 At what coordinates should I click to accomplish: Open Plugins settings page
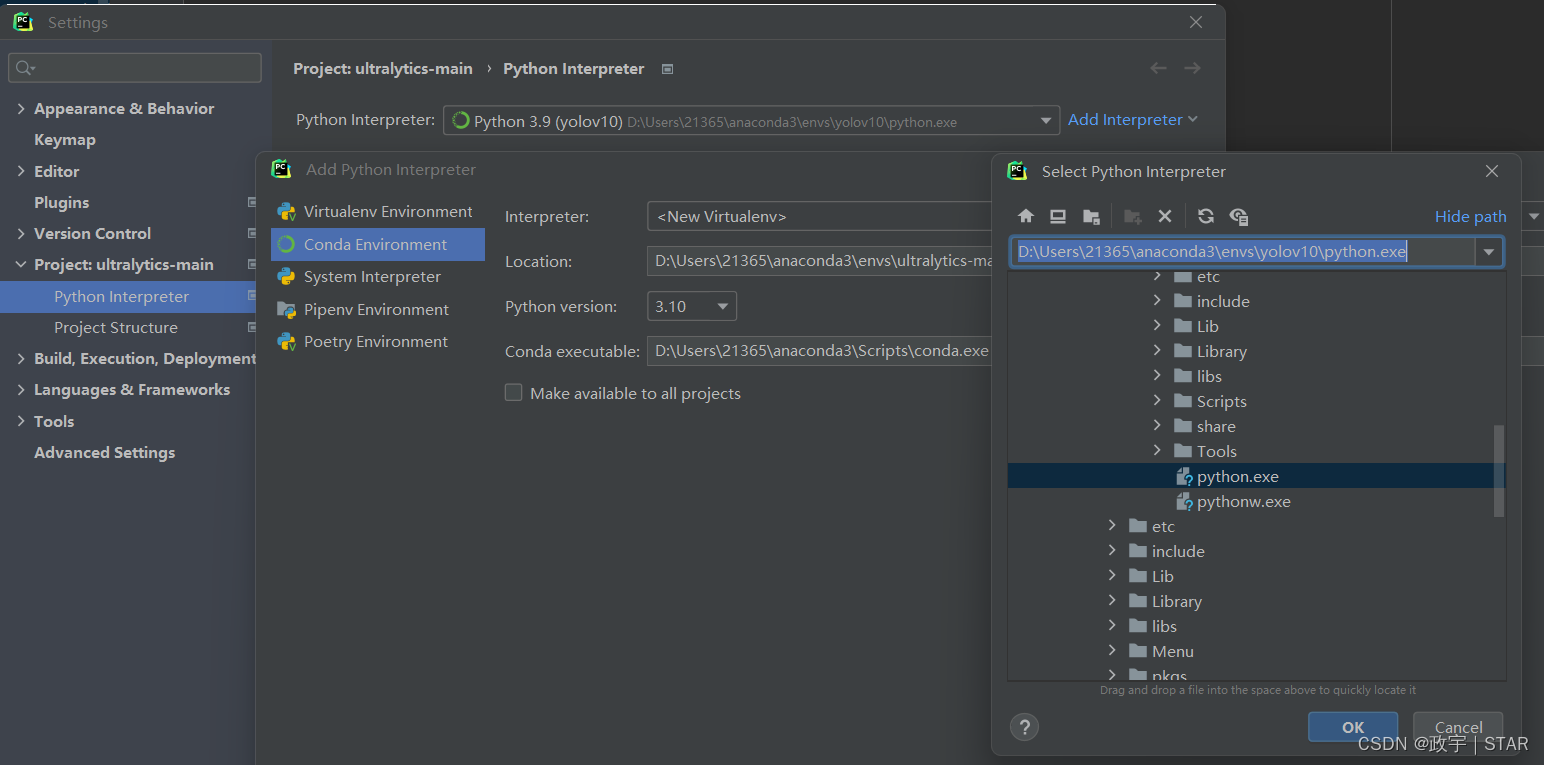[61, 202]
